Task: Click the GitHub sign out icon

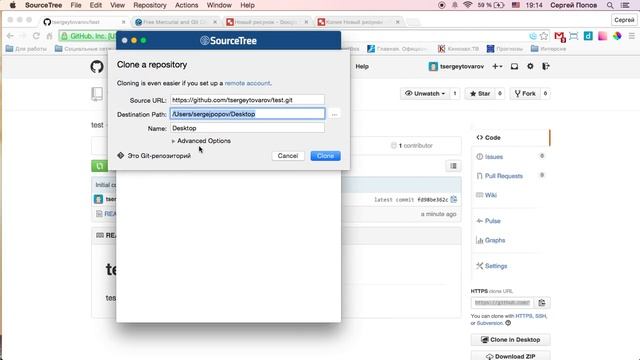Action: point(545,66)
